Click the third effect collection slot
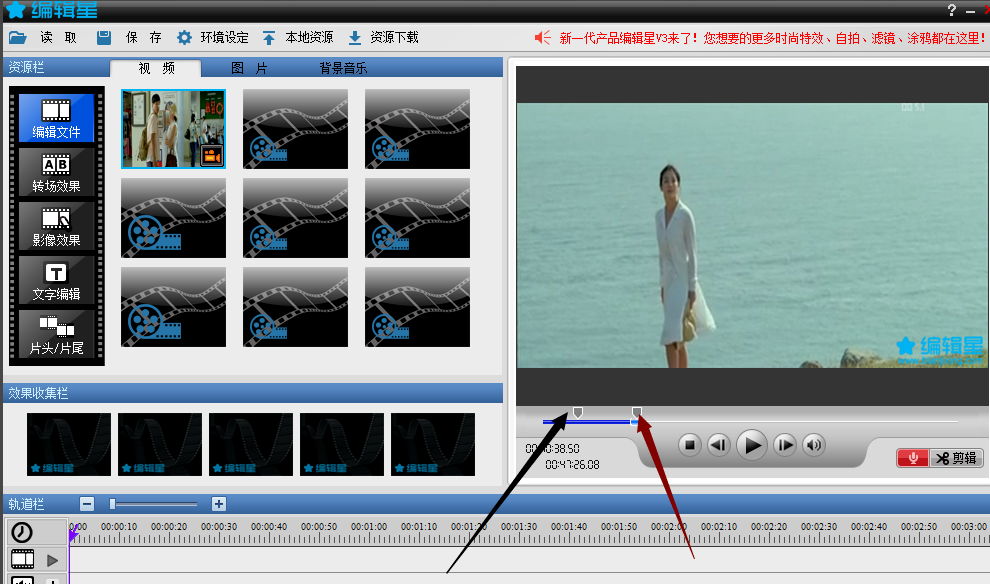 251,444
